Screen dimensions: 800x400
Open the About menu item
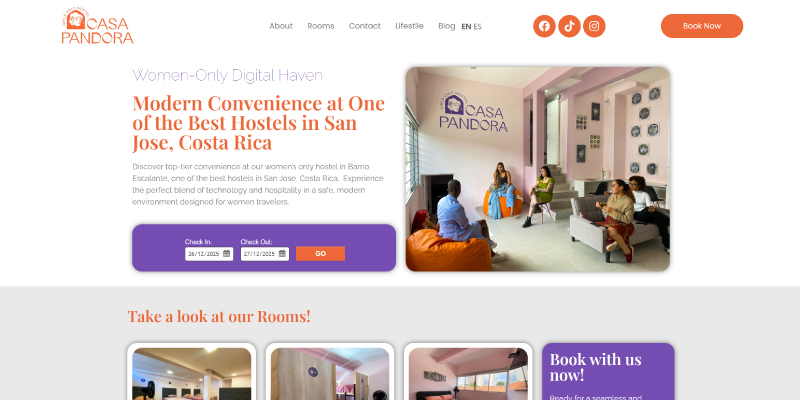point(281,26)
